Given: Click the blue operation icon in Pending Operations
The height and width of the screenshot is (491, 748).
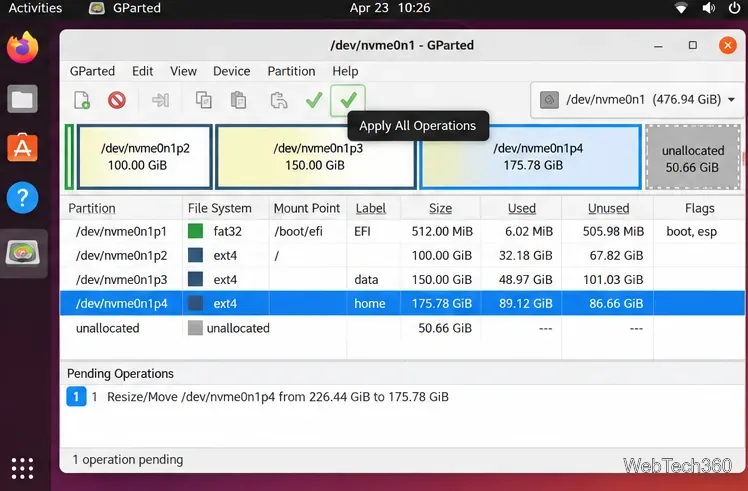Looking at the screenshot, I should click(76, 397).
